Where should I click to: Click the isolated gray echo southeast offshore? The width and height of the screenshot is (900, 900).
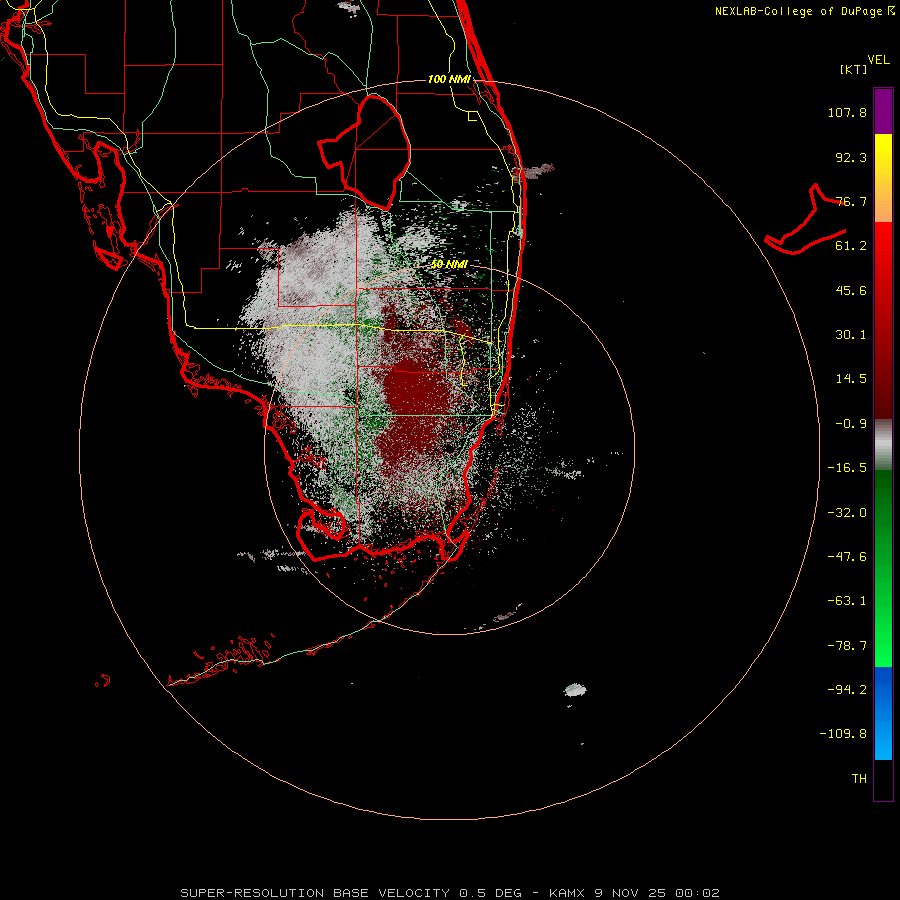point(575,690)
